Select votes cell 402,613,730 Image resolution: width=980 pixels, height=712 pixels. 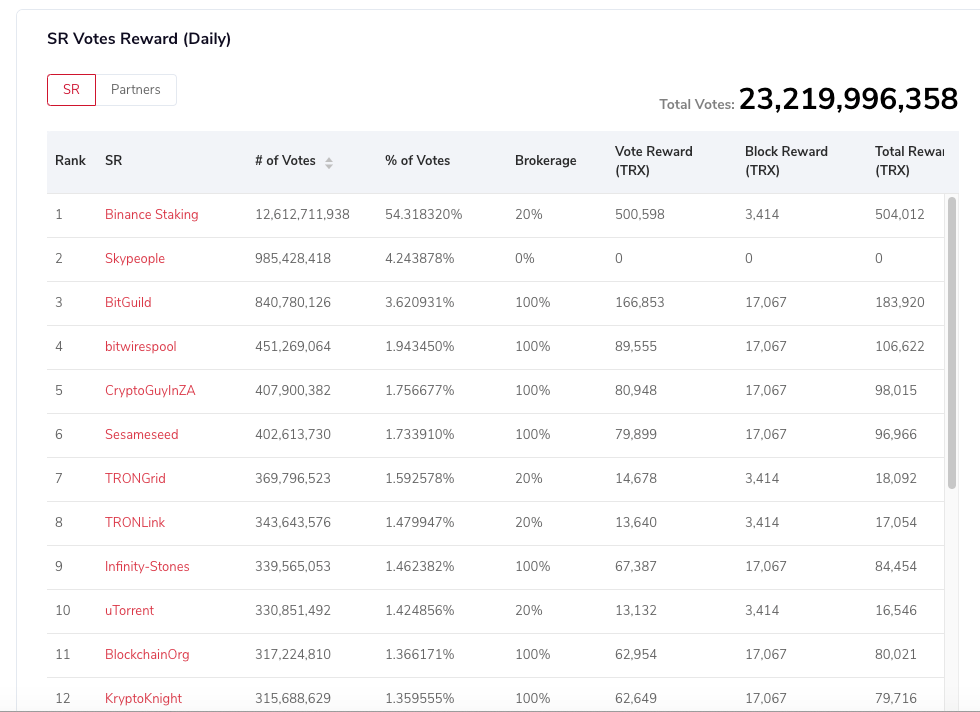(x=292, y=434)
